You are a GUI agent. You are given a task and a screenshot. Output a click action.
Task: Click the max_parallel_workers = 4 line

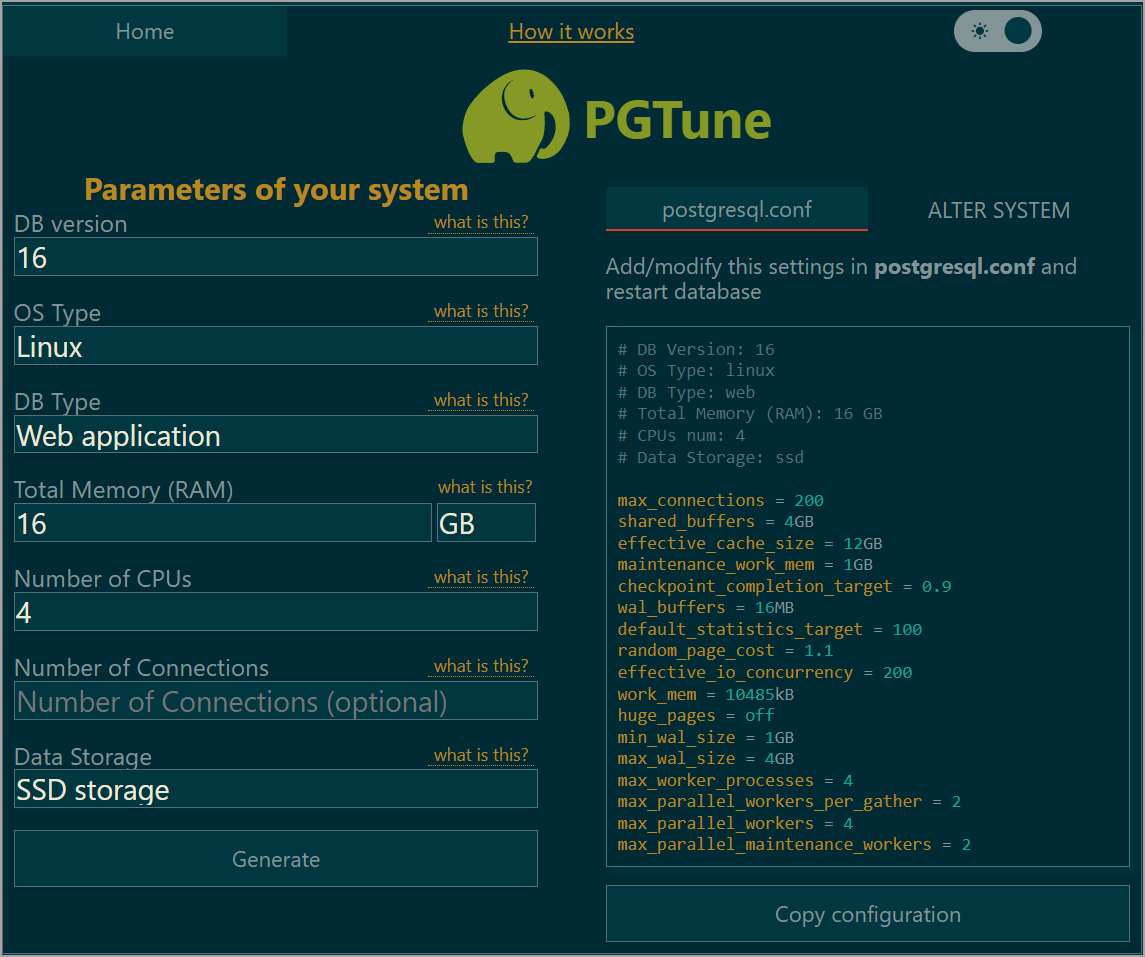click(735, 823)
